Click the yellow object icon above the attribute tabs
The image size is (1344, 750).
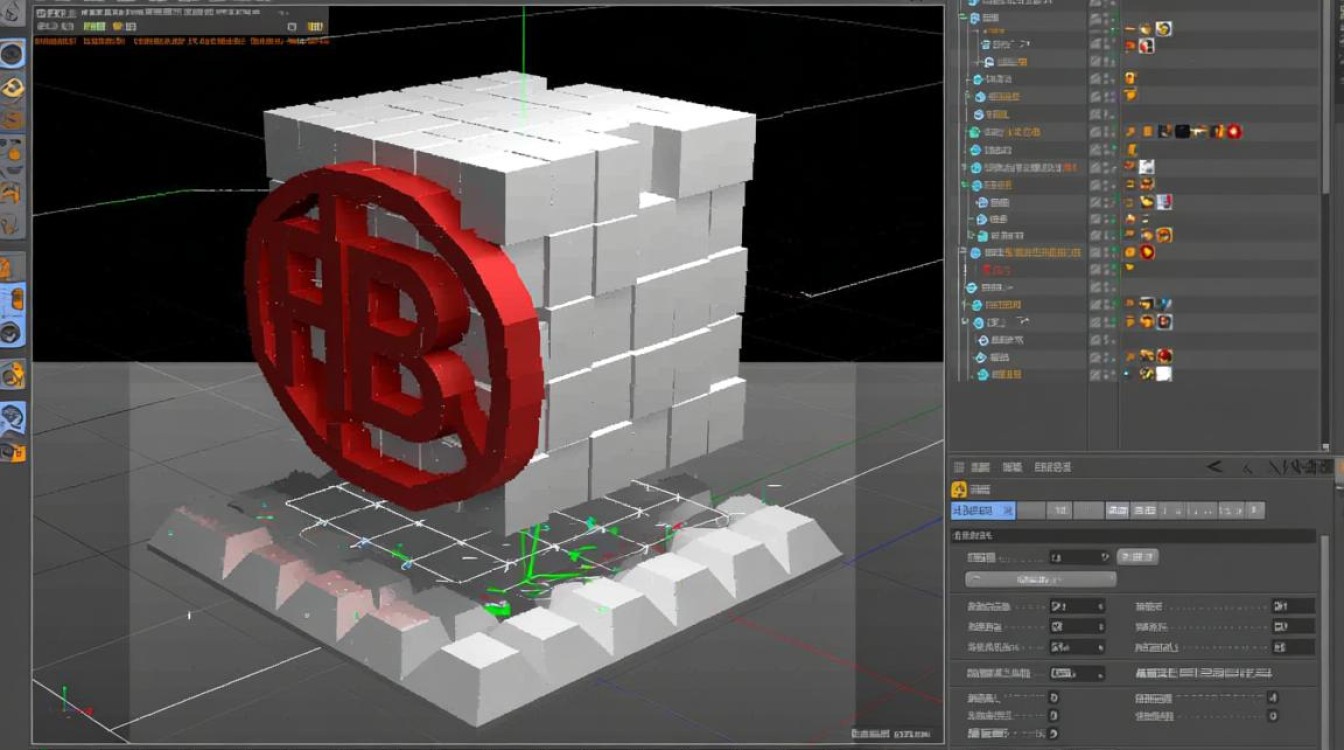coord(958,489)
